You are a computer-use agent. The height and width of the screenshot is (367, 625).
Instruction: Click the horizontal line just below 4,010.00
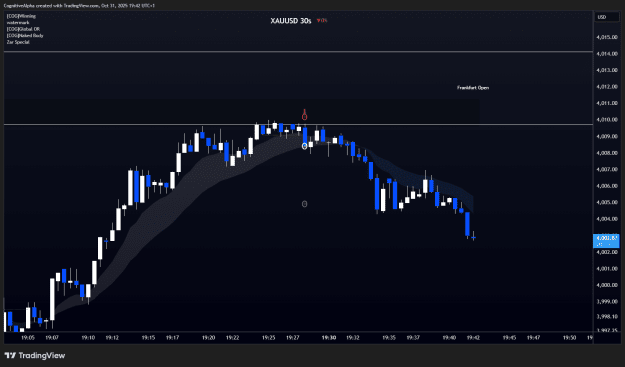click(x=298, y=125)
